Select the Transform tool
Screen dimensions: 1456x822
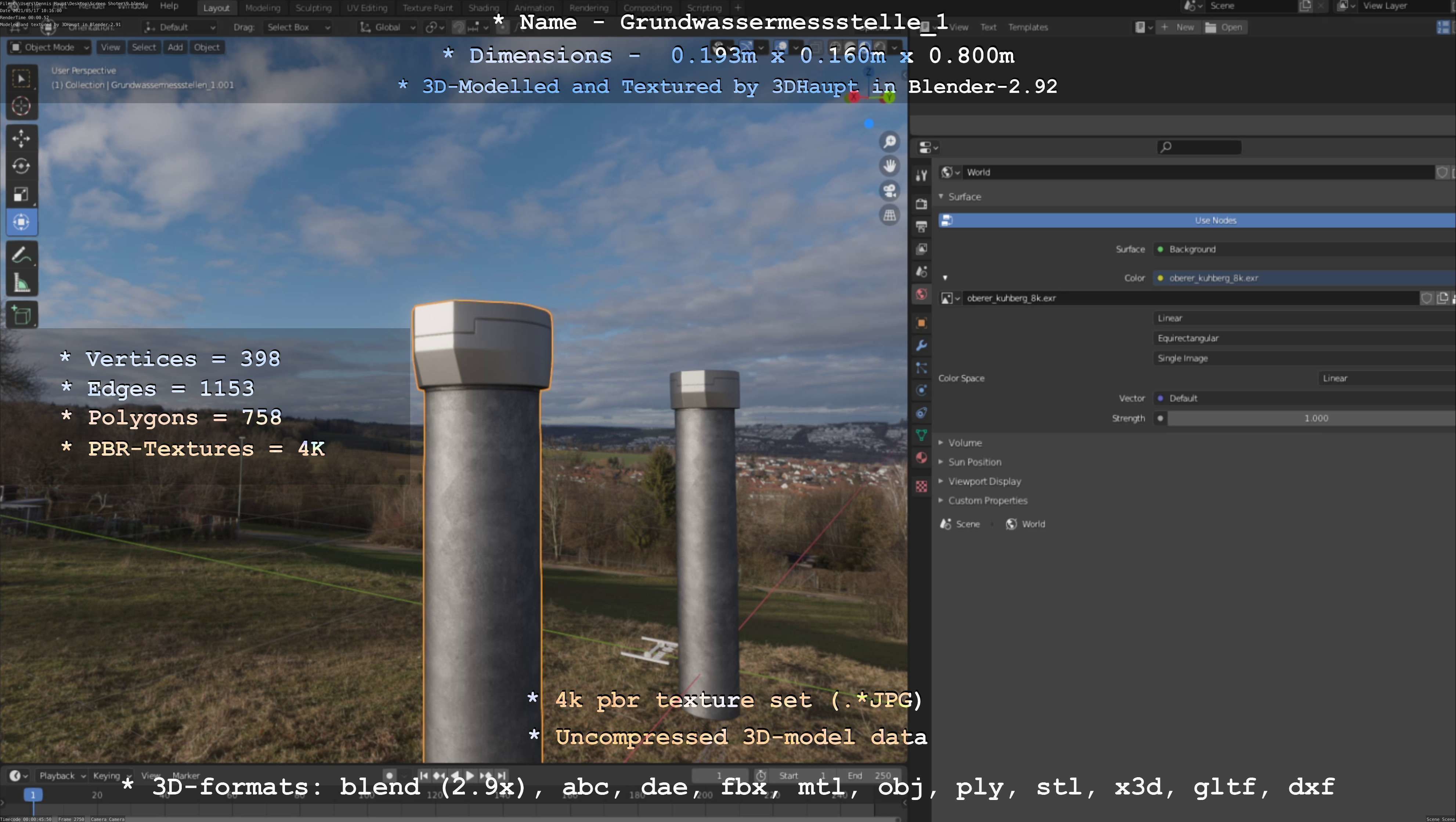(21, 222)
